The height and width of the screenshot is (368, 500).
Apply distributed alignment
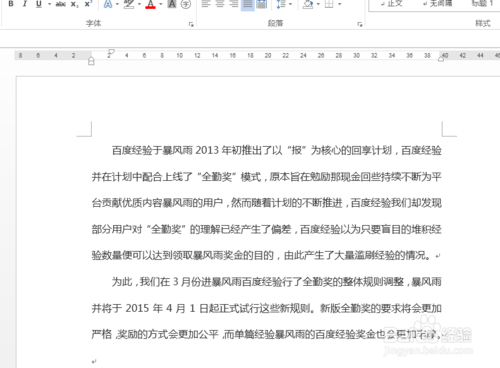[262, 4]
